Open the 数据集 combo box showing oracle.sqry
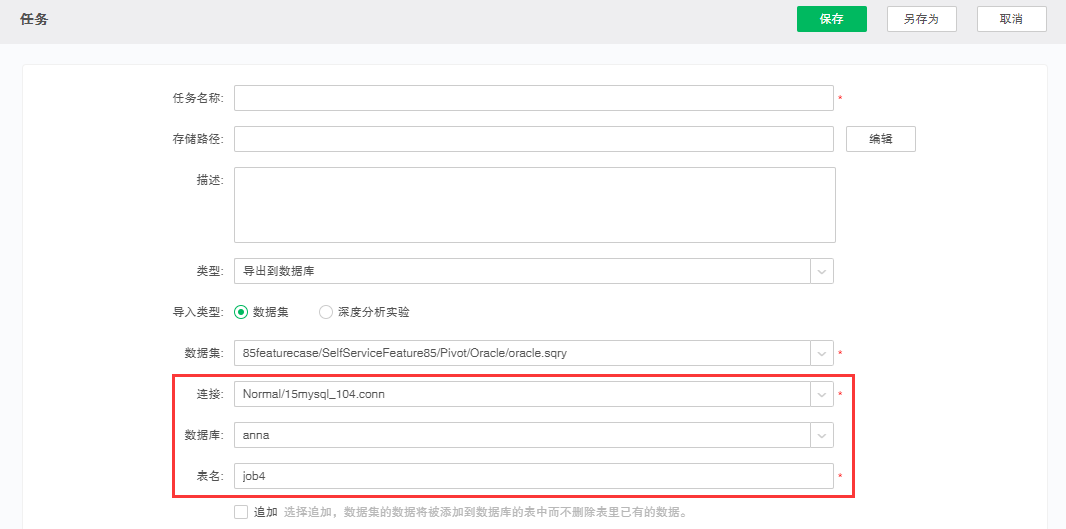The image size is (1066, 529). 520,353
